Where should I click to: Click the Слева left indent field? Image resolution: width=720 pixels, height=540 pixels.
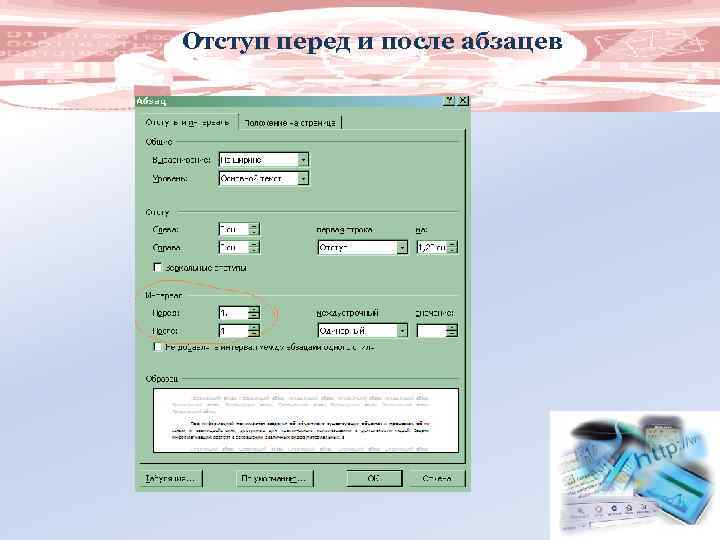[234, 229]
